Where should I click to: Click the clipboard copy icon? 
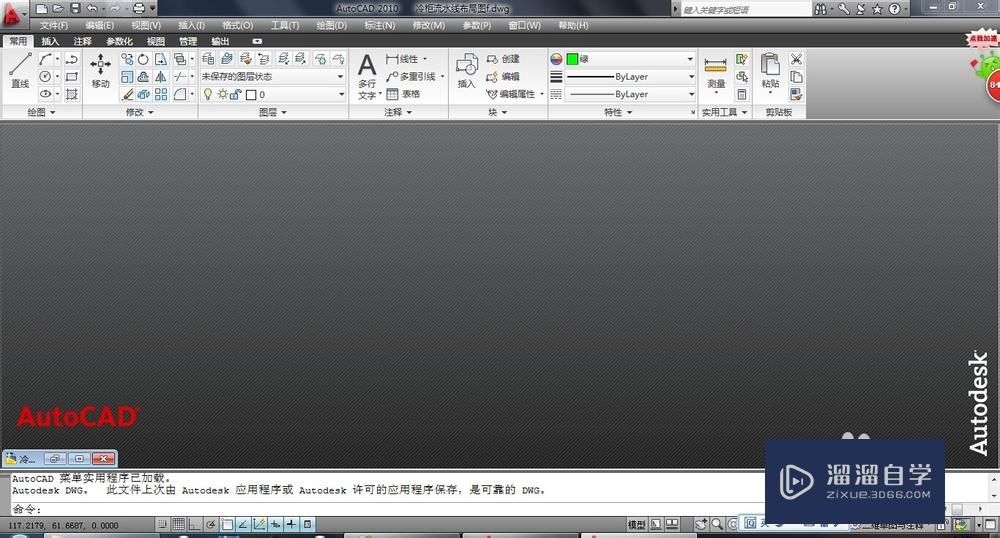coord(796,76)
